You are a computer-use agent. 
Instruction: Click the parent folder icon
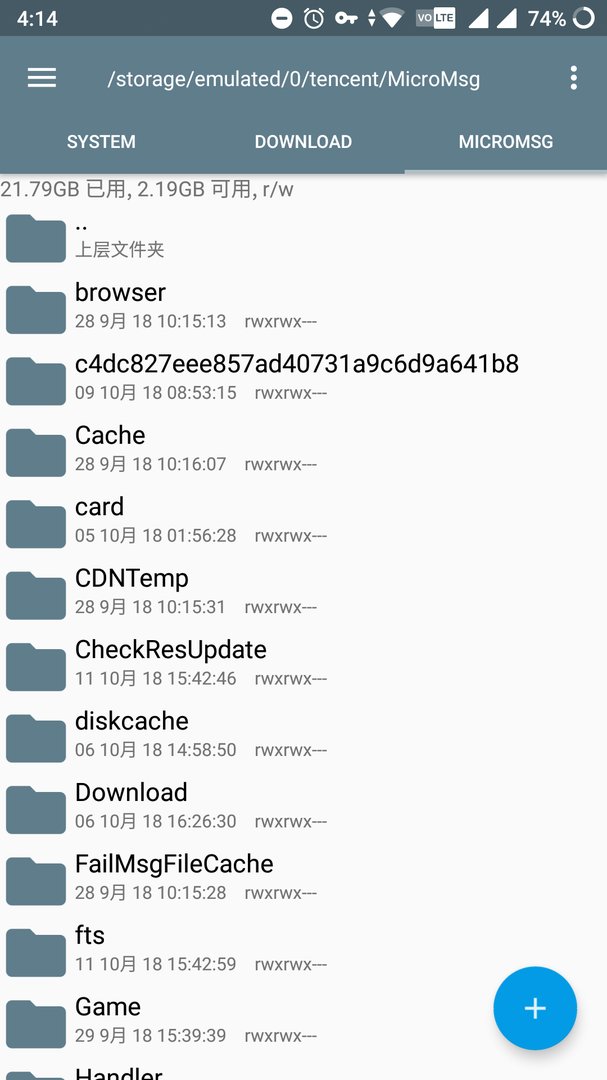coord(36,238)
